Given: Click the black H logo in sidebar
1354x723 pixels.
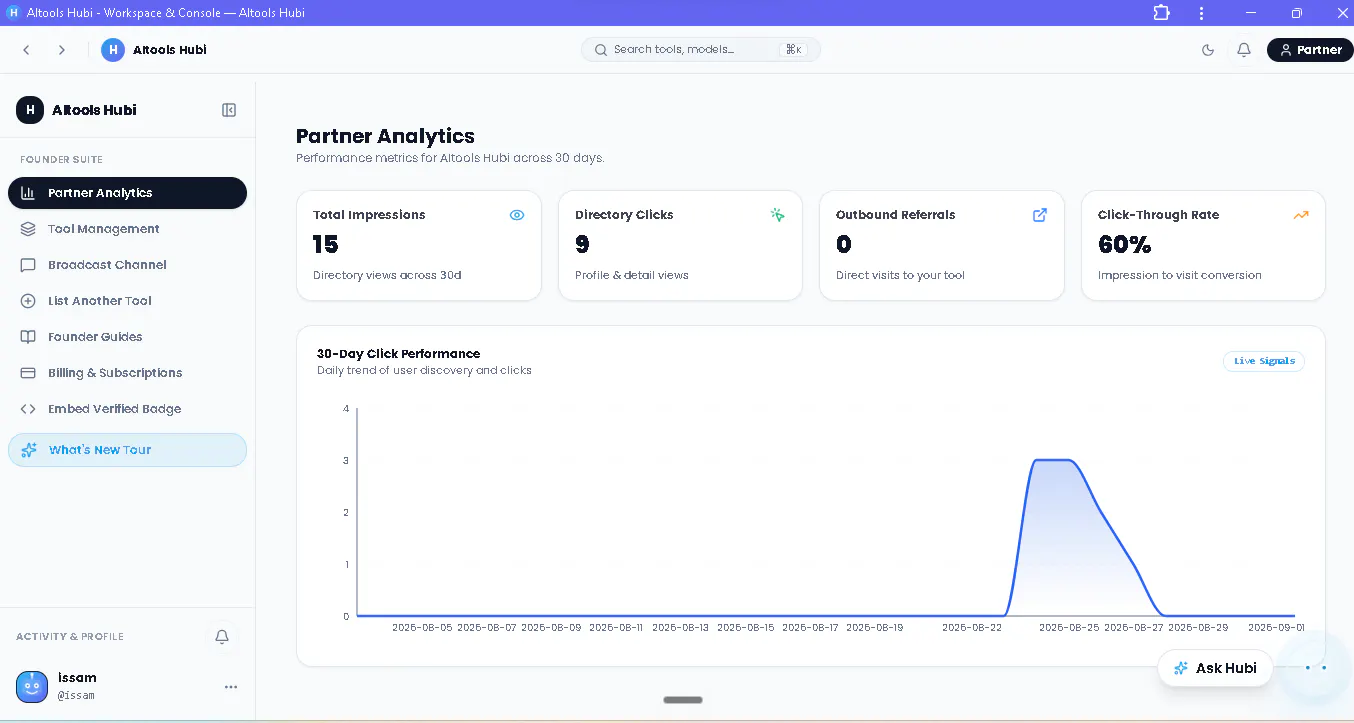Looking at the screenshot, I should (x=30, y=110).
